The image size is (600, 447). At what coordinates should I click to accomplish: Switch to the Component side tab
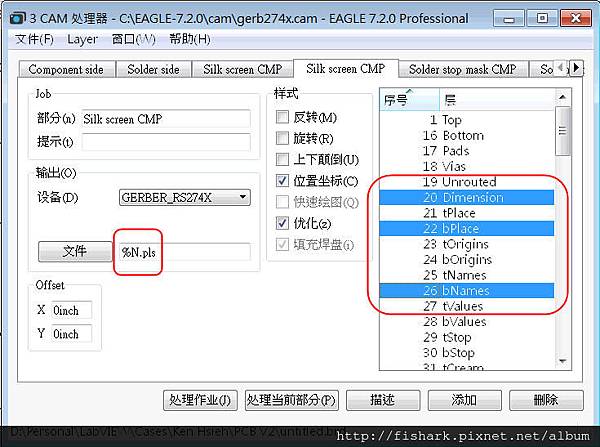pyautogui.click(x=67, y=69)
